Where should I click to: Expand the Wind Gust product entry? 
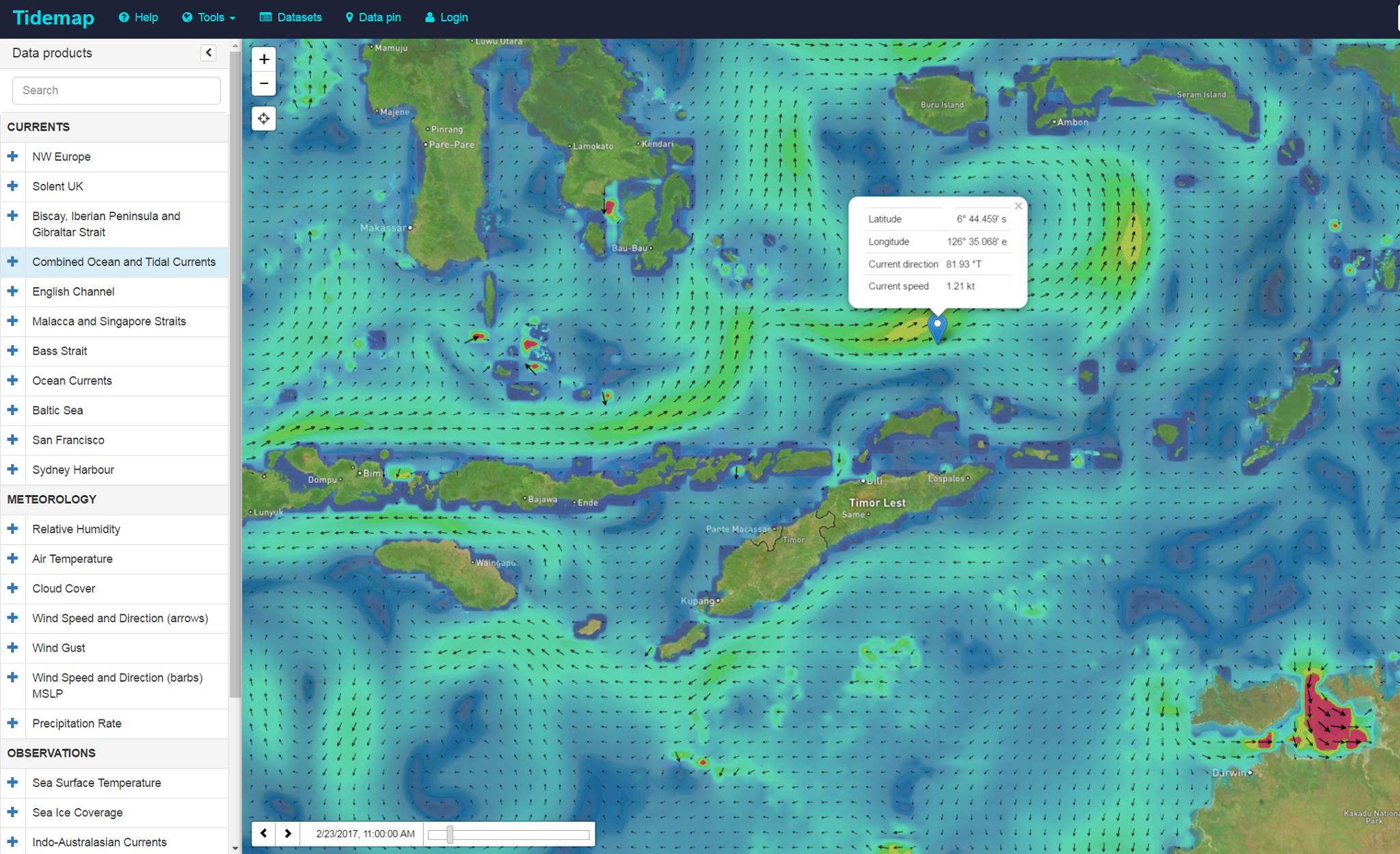(13, 648)
